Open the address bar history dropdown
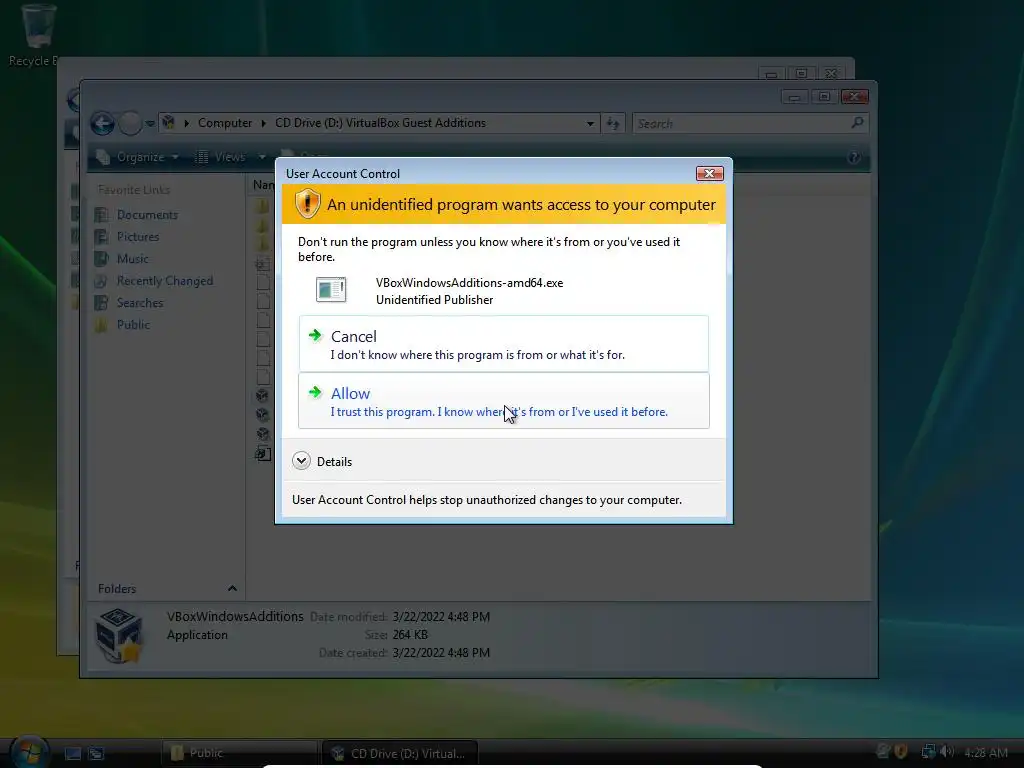This screenshot has height=768, width=1024. click(590, 123)
